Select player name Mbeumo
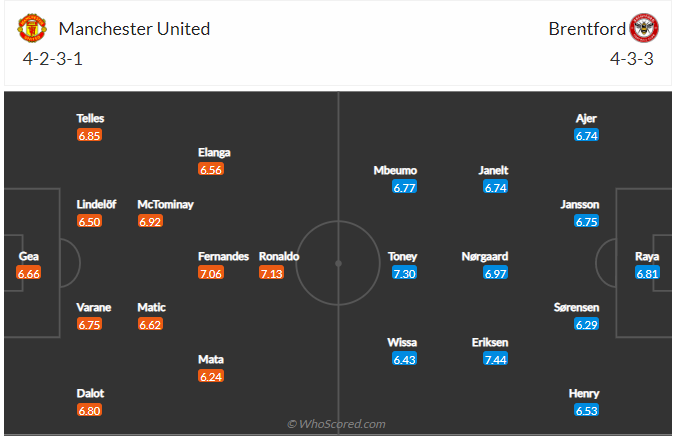 click(x=395, y=170)
